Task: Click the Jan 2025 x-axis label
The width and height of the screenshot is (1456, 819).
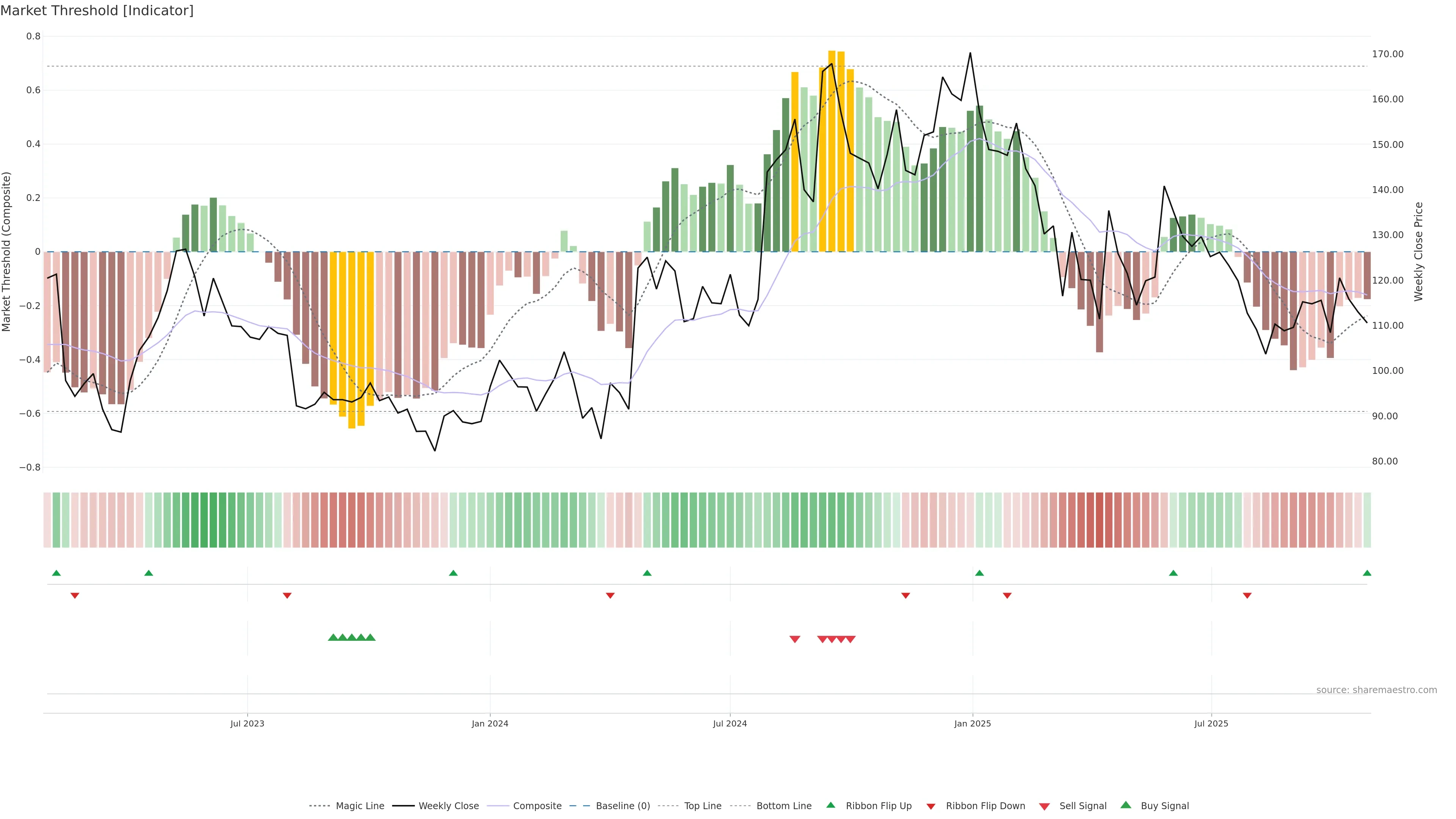Action: [972, 723]
